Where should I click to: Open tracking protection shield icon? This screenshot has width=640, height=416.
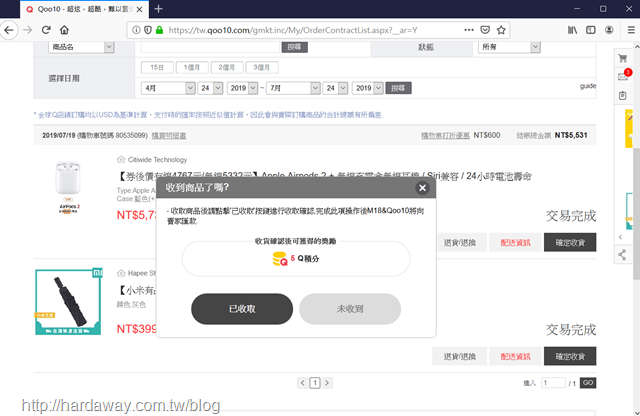148,30
